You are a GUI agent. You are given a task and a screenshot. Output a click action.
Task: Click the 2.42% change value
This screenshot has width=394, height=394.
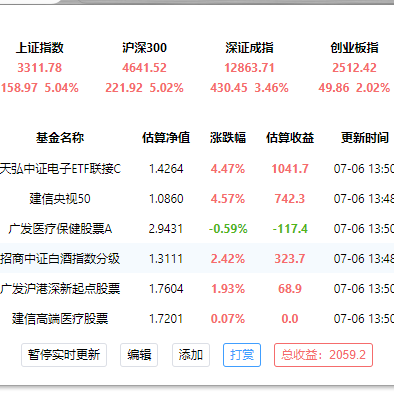click(228, 259)
